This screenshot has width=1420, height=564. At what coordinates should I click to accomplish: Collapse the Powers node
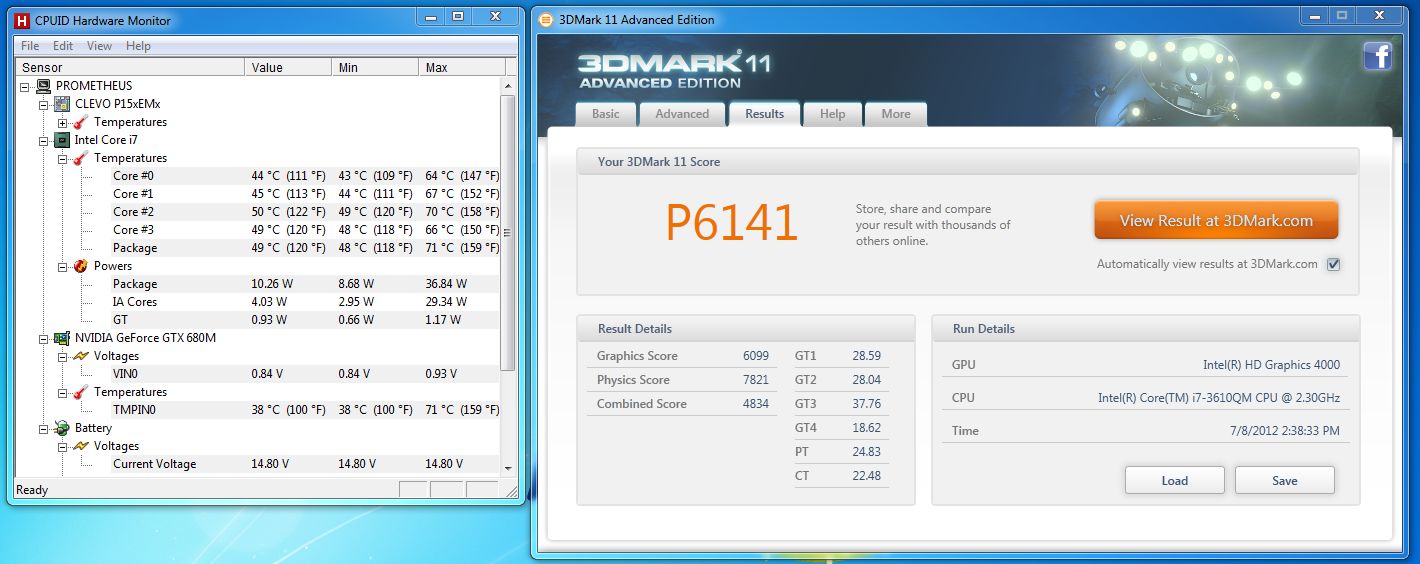[x=62, y=266]
